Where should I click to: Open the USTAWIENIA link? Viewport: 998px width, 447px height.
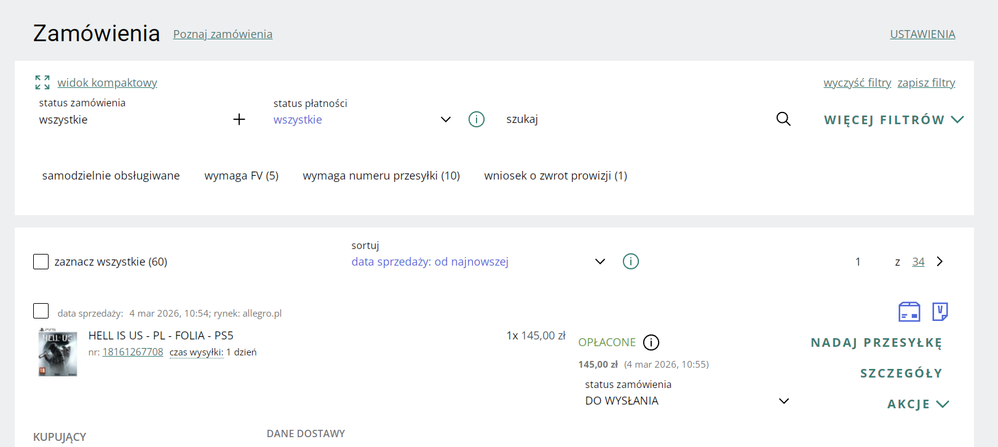coord(922,34)
